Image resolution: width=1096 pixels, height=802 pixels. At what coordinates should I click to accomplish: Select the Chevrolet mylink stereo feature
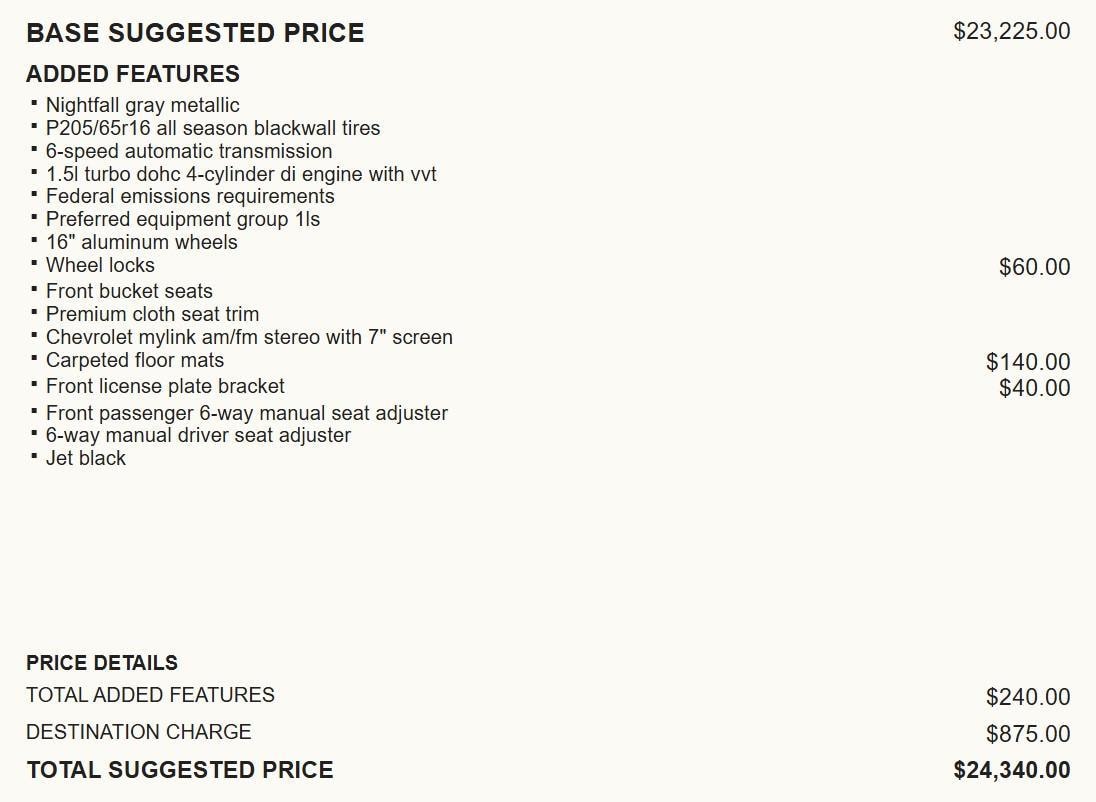[249, 337]
